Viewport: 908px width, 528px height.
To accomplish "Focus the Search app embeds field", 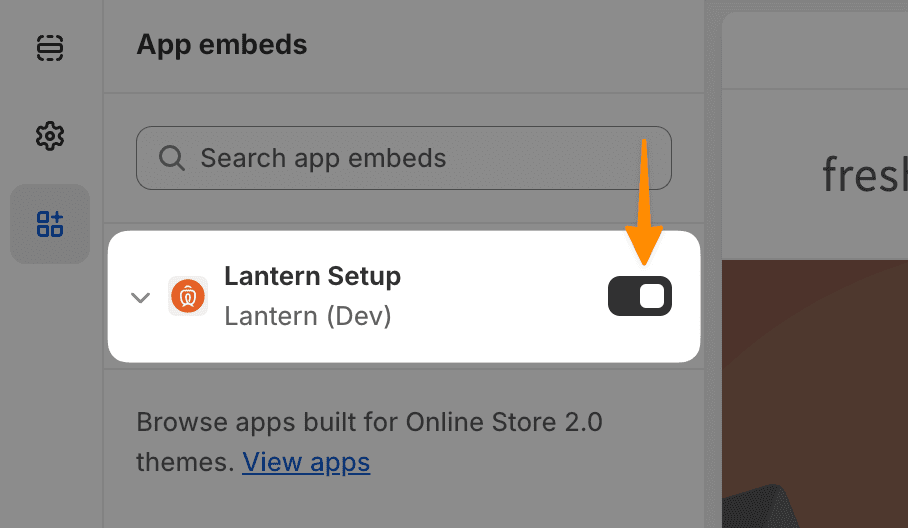I will click(420, 158).
